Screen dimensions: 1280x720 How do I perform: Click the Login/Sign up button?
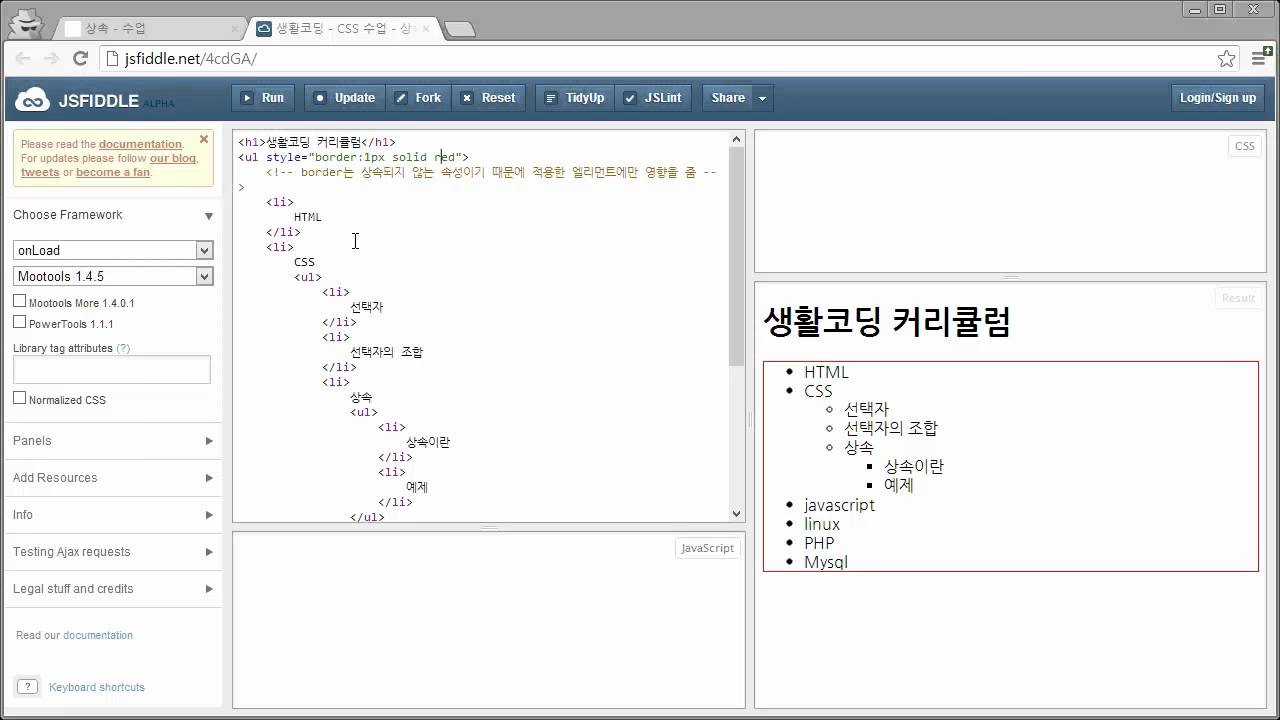(1217, 98)
